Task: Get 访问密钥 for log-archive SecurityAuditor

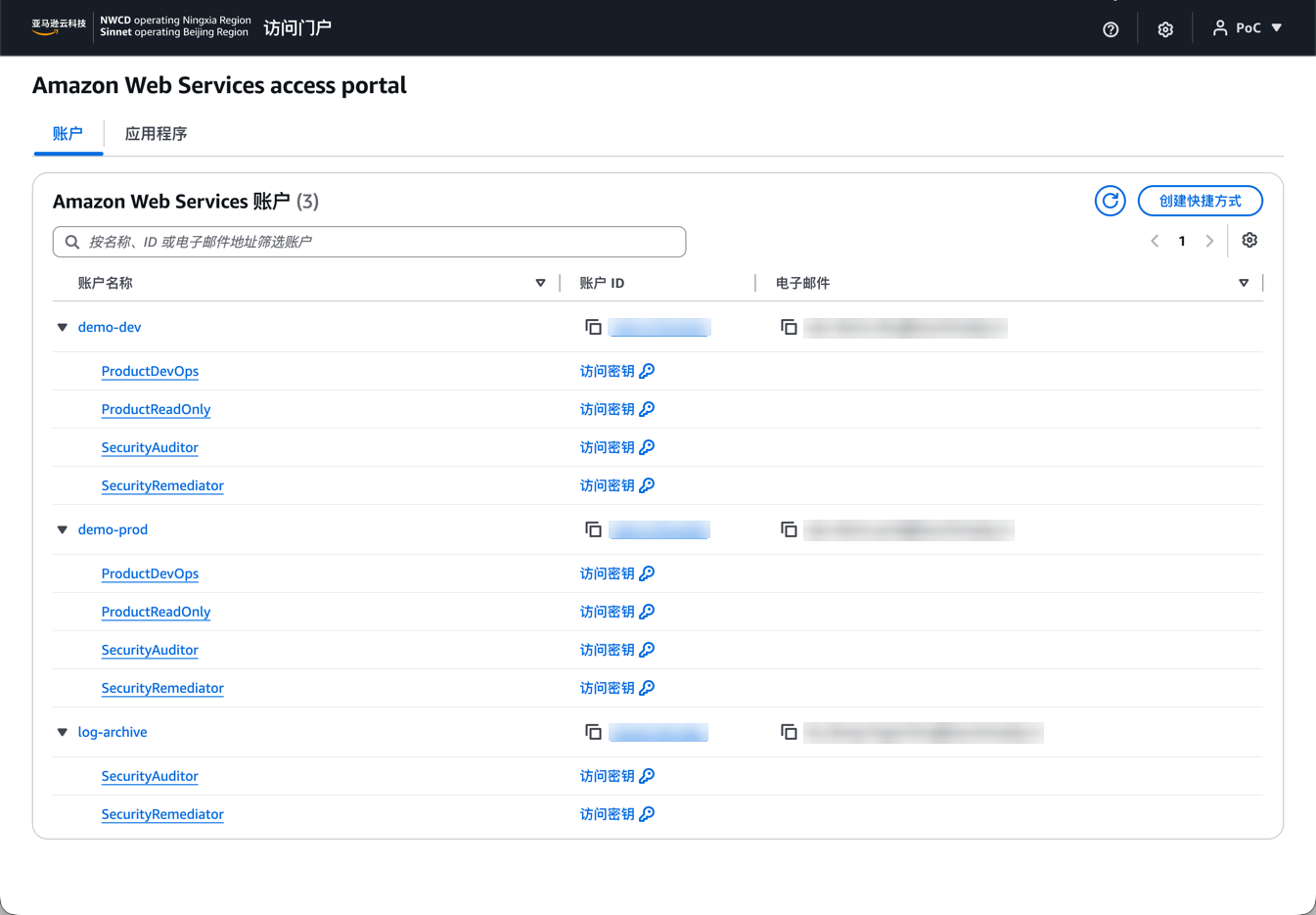Action: (617, 776)
